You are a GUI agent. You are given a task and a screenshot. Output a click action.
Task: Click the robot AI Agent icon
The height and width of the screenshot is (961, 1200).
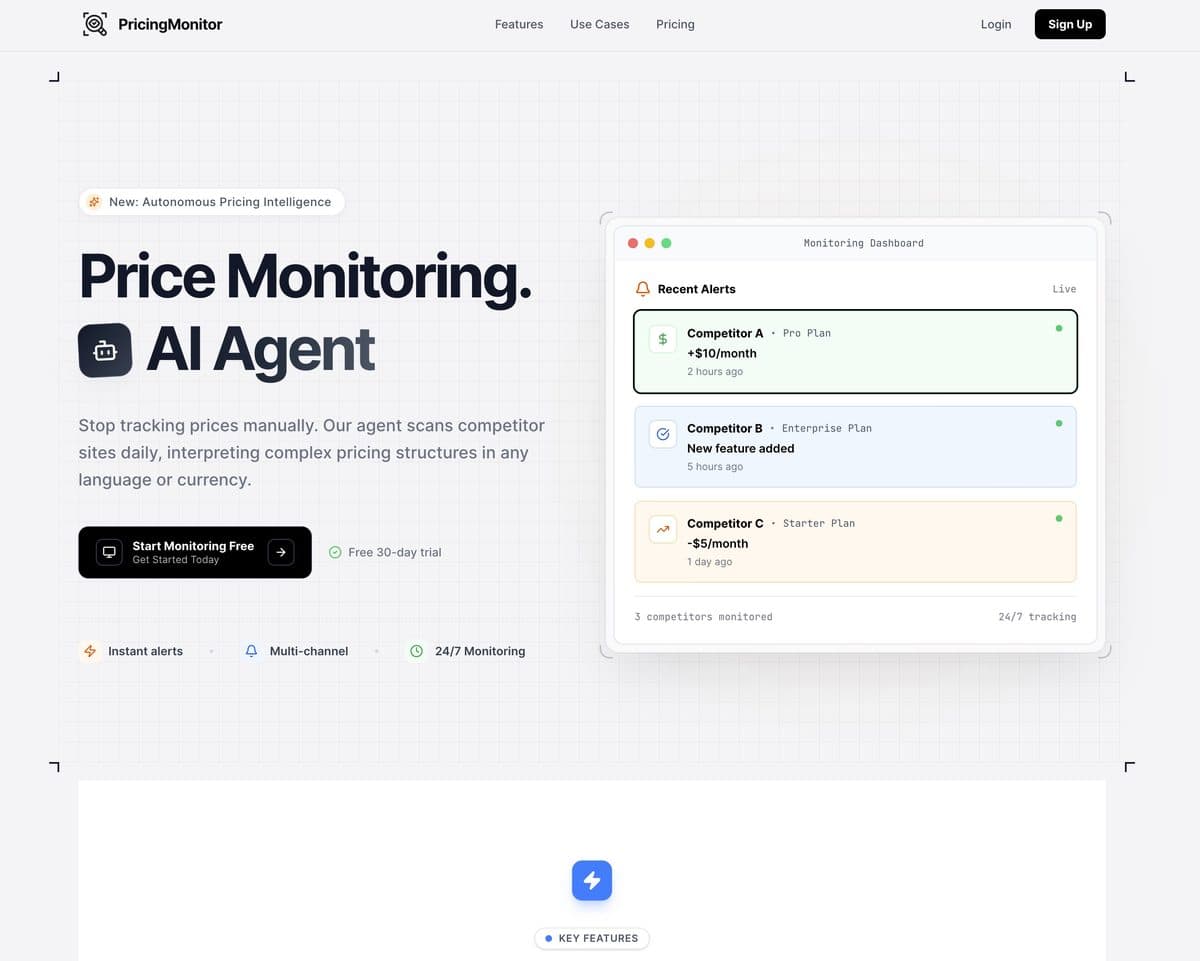pos(105,350)
